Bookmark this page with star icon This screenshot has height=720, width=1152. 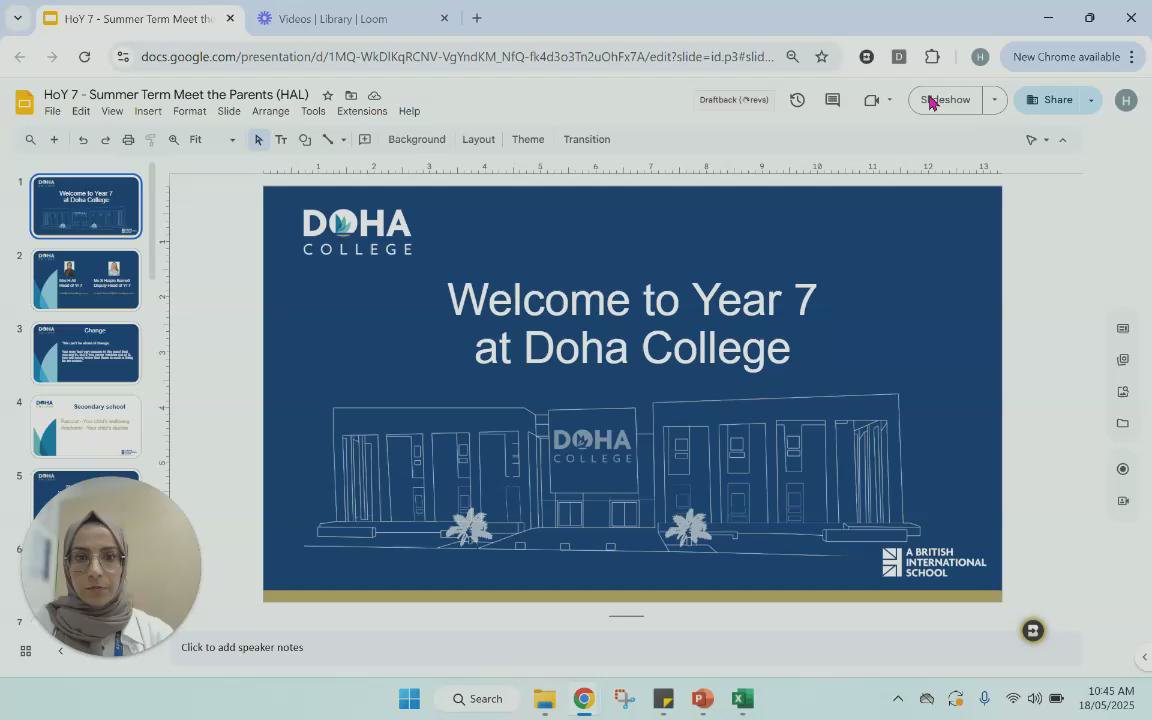click(x=822, y=57)
